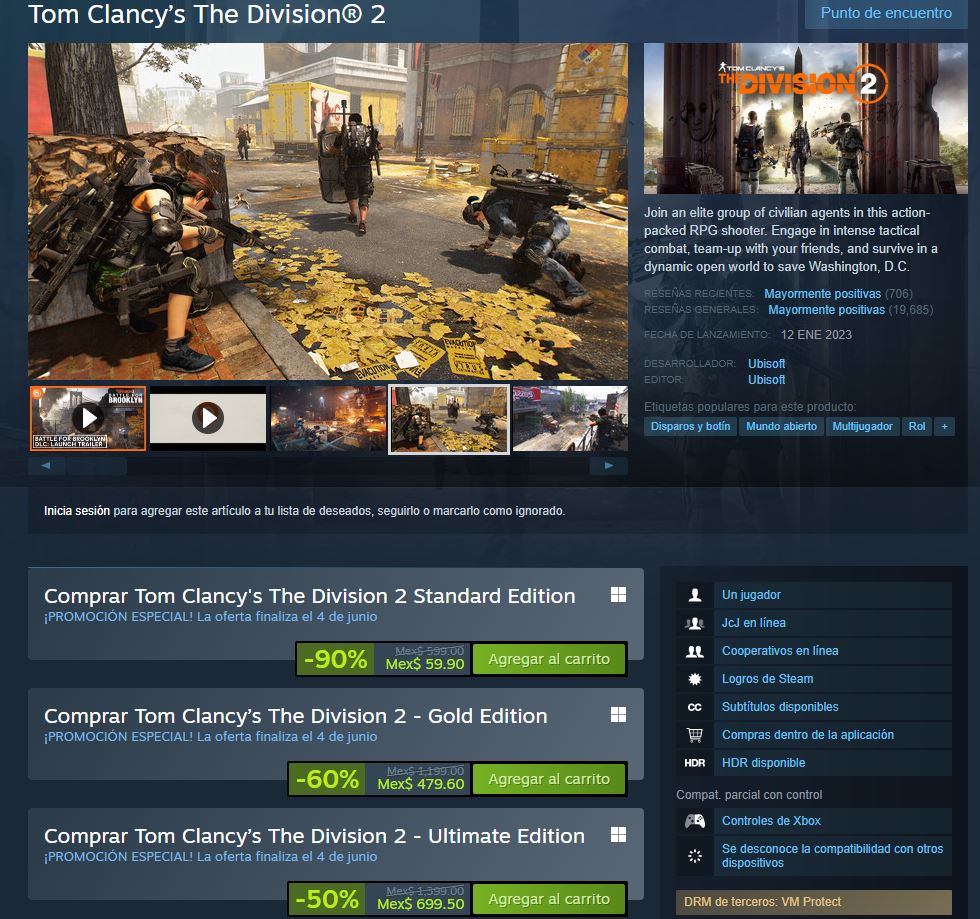Click the Windows icon on Ultimate Edition
This screenshot has width=980, height=919.
click(618, 835)
